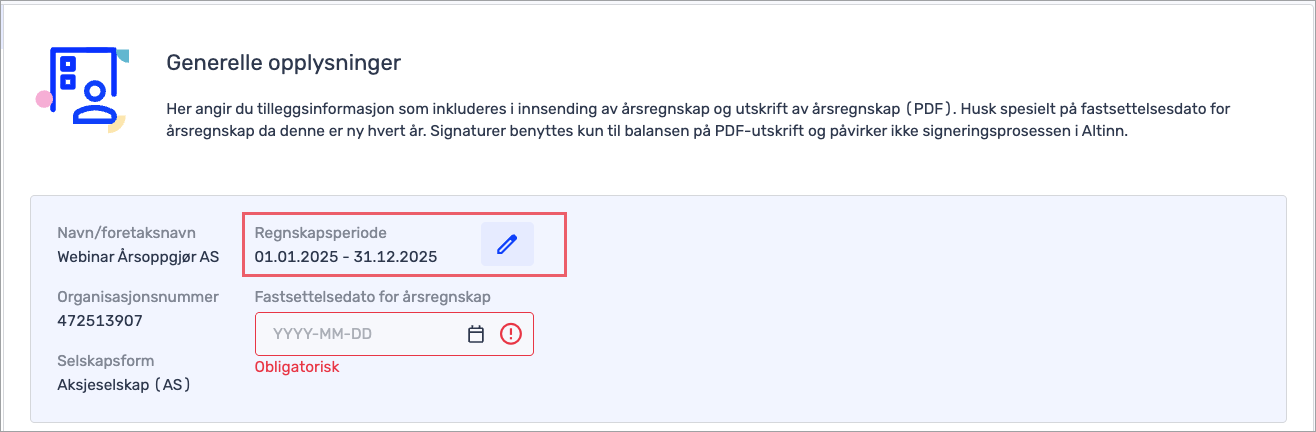Image resolution: width=1316 pixels, height=432 pixels.
Task: Click the yellow arc beneath the illustration
Action: click(x=116, y=126)
